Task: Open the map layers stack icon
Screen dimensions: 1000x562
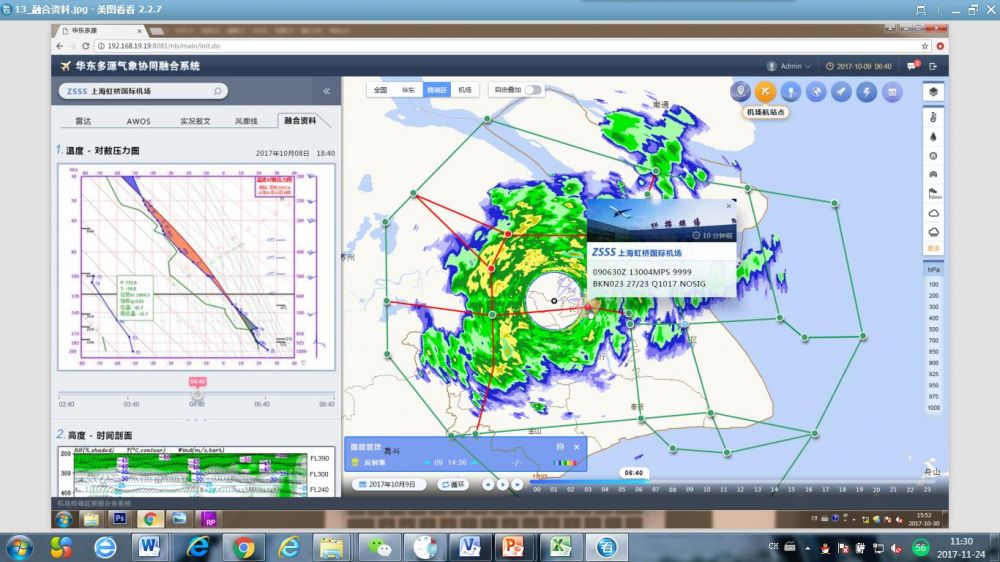Action: click(933, 92)
